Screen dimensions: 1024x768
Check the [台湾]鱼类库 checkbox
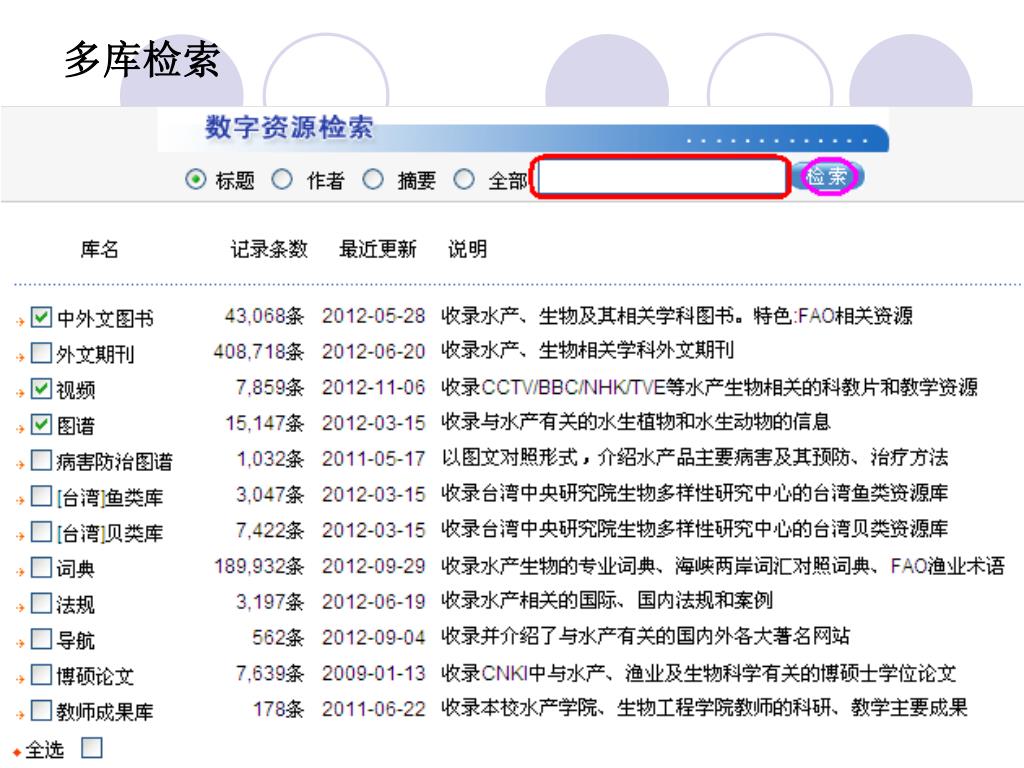click(x=40, y=496)
